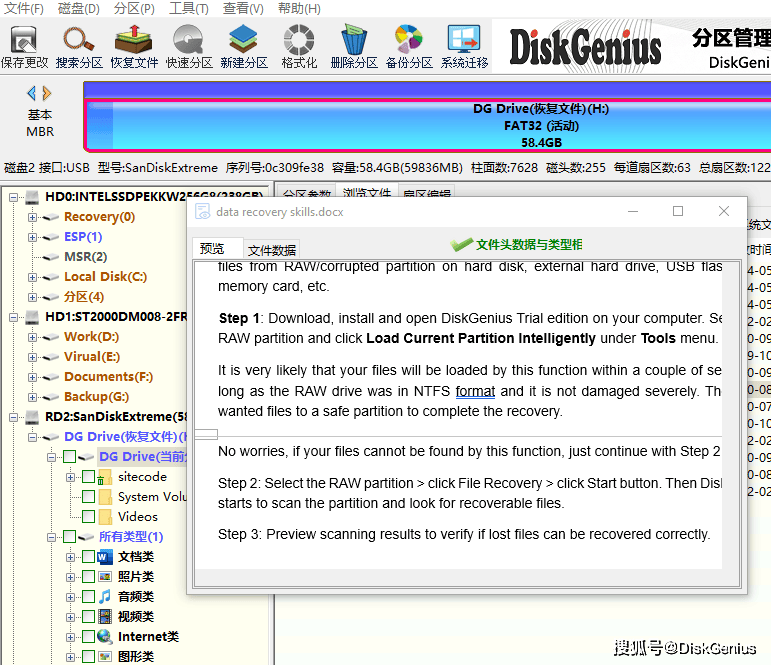Switch to the 文件数据 tab in preview

coord(272,250)
